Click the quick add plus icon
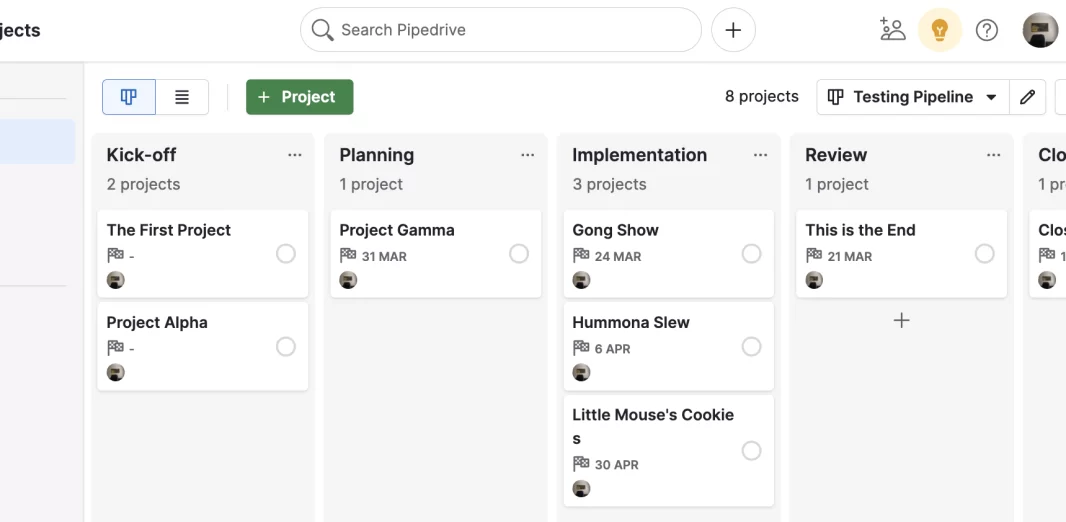 (x=733, y=30)
